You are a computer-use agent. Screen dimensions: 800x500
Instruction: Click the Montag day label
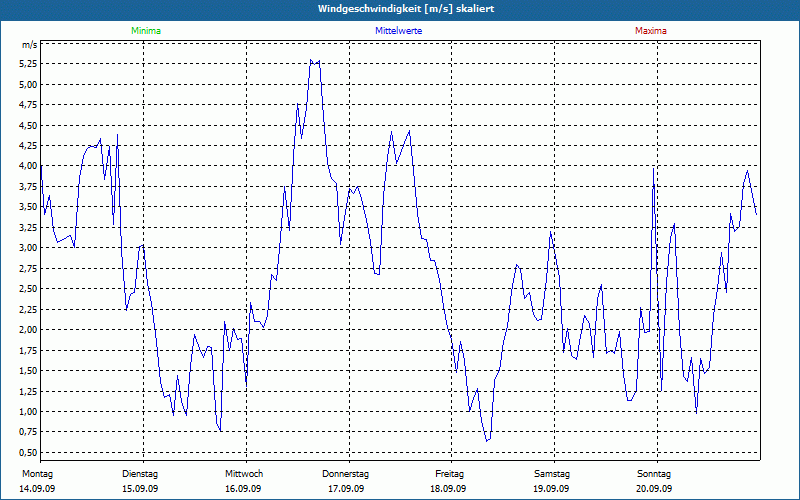tap(37, 474)
